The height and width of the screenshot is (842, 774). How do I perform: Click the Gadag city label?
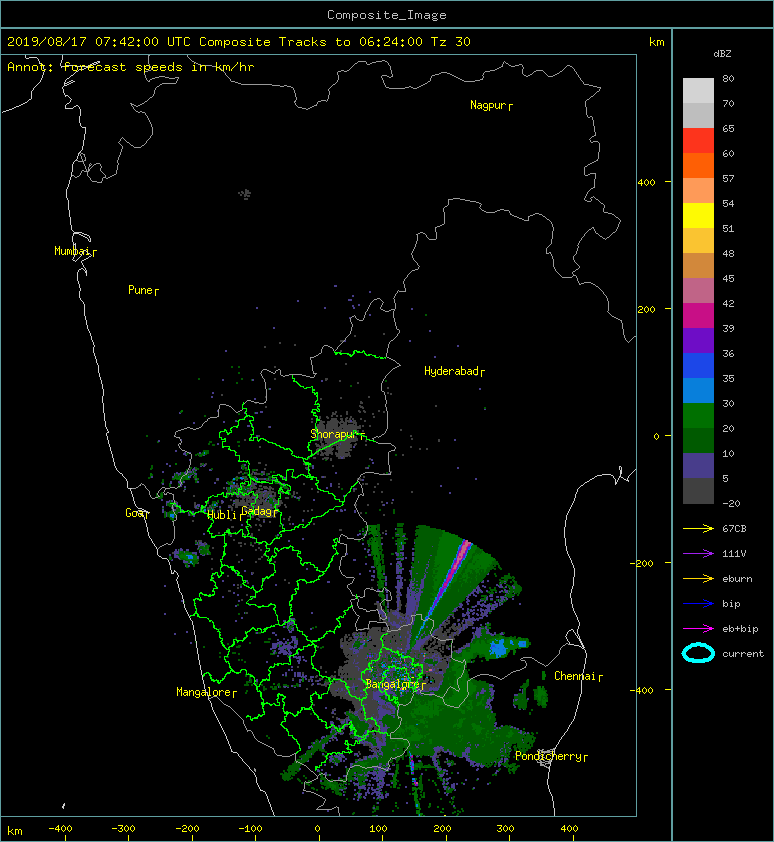[x=257, y=511]
